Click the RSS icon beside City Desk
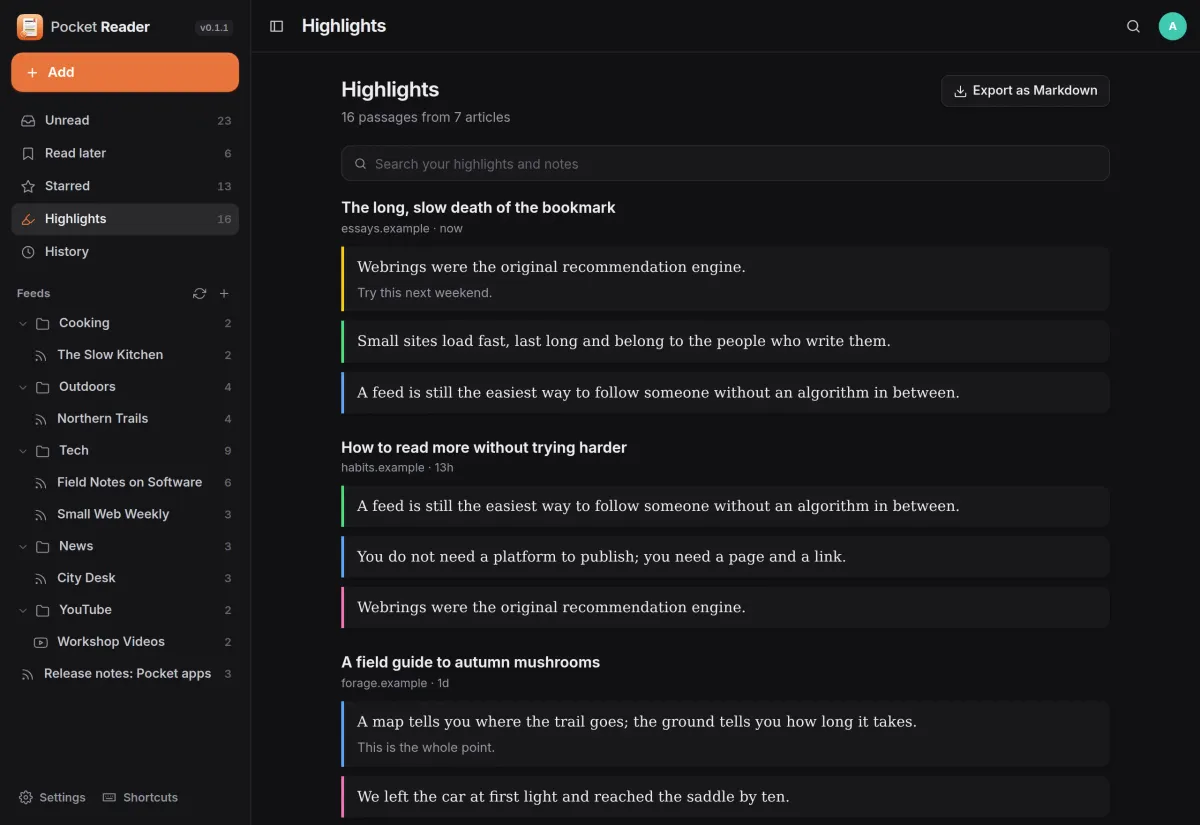 point(41,578)
